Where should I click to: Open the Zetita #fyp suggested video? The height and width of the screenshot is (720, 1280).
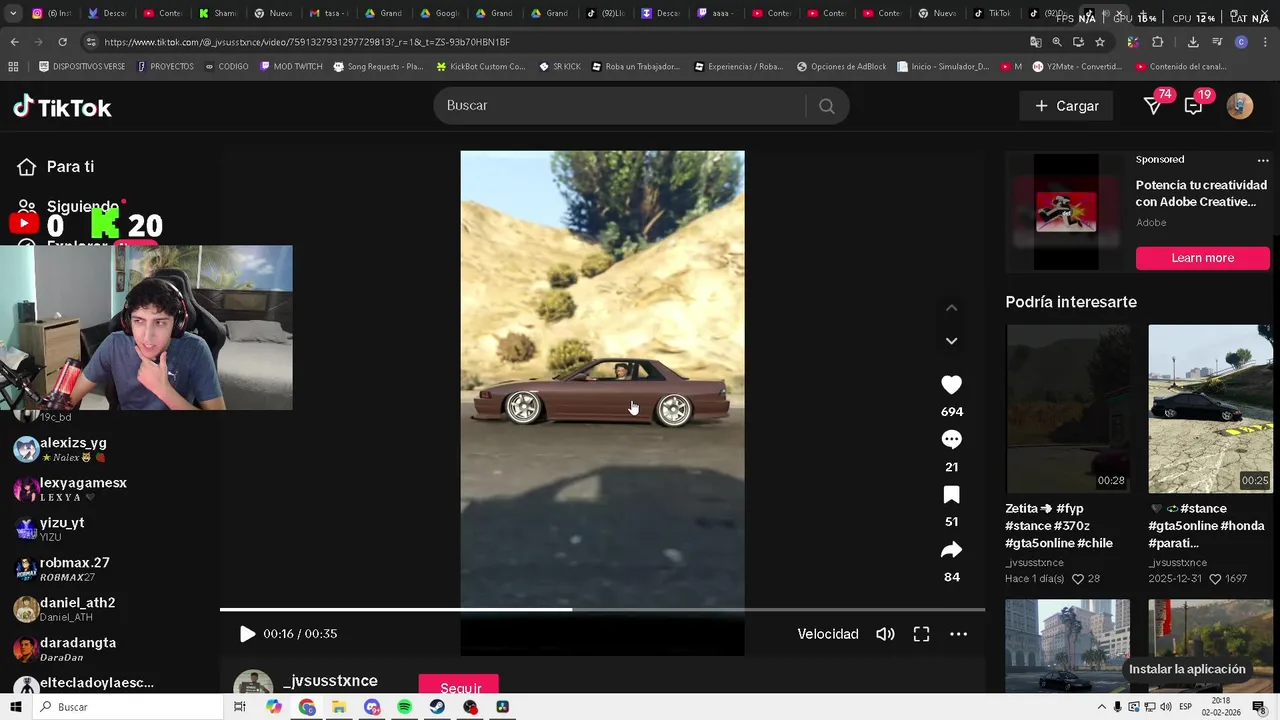1068,408
